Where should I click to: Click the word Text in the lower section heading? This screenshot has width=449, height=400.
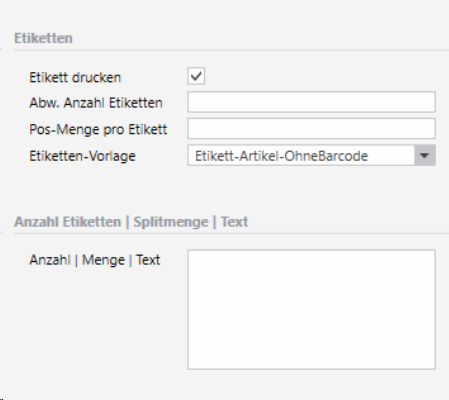(x=234, y=222)
